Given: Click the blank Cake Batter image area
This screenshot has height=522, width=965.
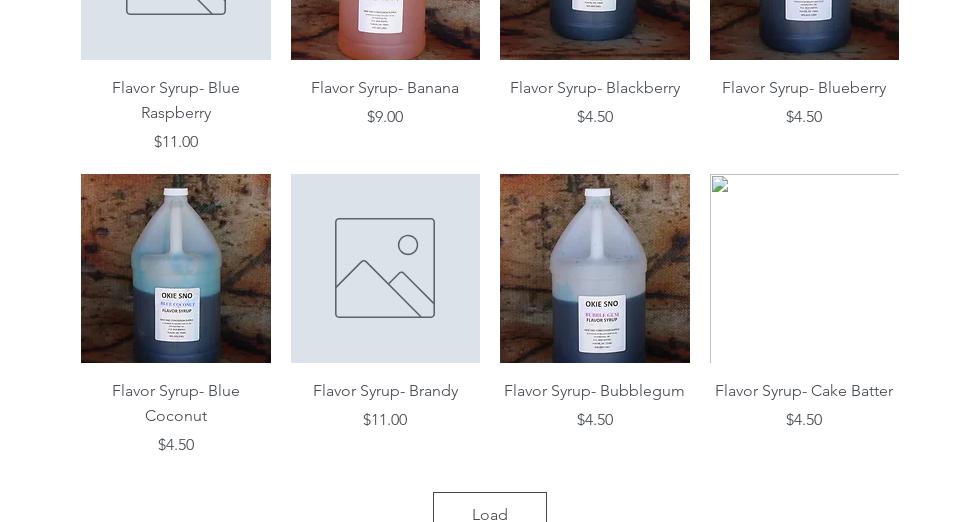Looking at the screenshot, I should point(804,268).
